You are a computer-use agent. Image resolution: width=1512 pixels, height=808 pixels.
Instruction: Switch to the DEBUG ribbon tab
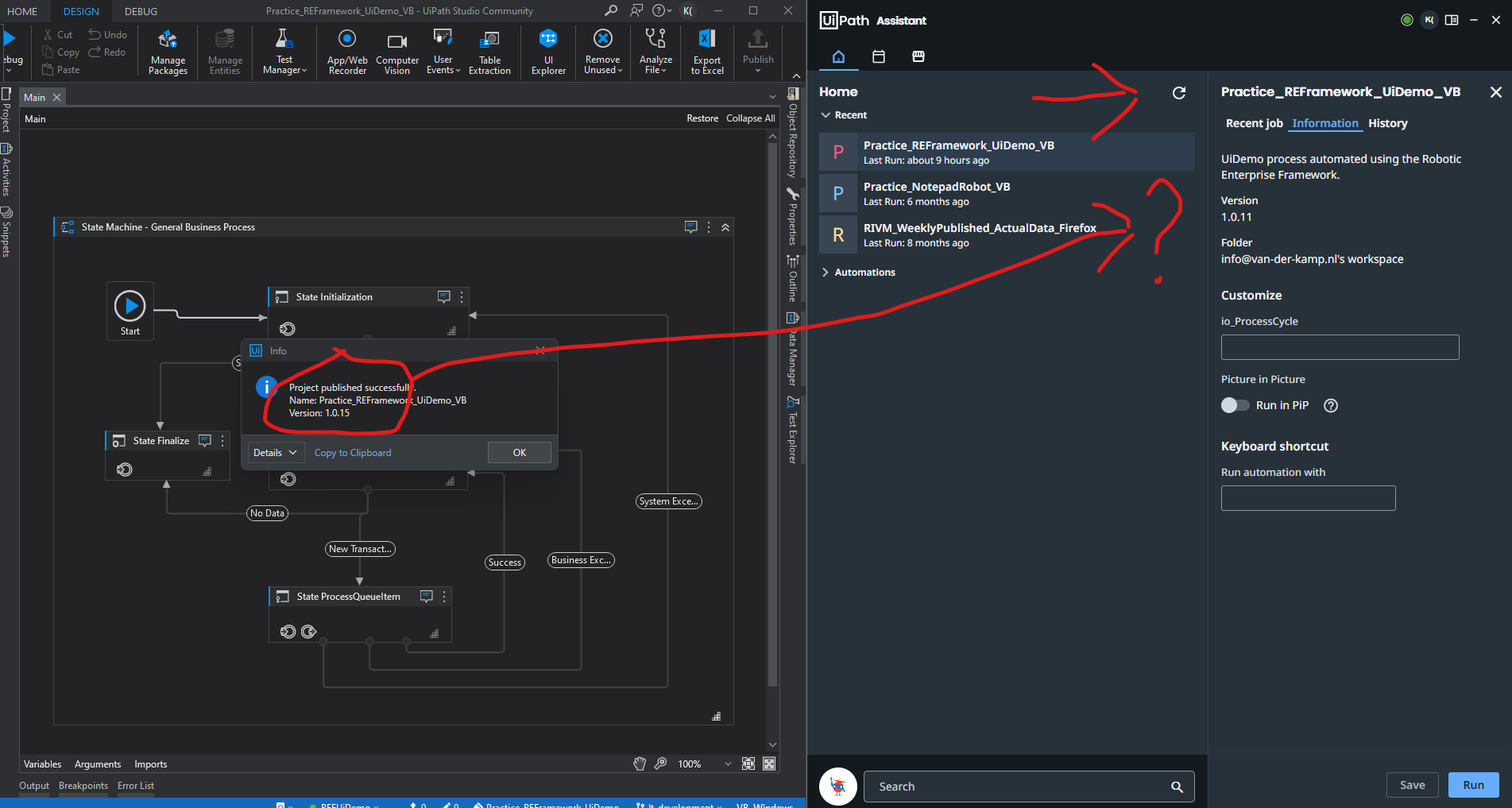click(x=141, y=11)
